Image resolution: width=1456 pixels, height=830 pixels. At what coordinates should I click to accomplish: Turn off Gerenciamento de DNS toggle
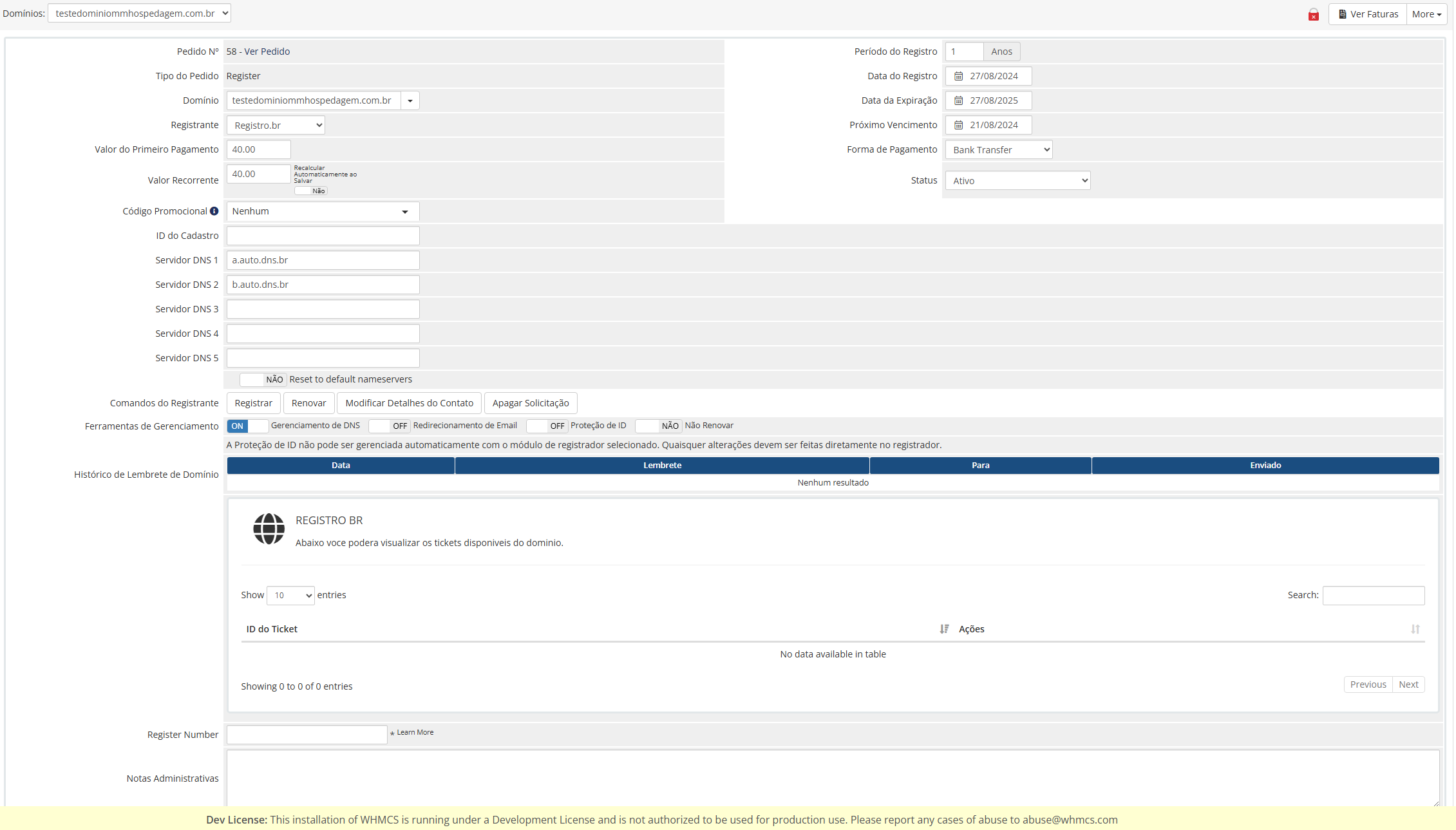pyautogui.click(x=247, y=426)
